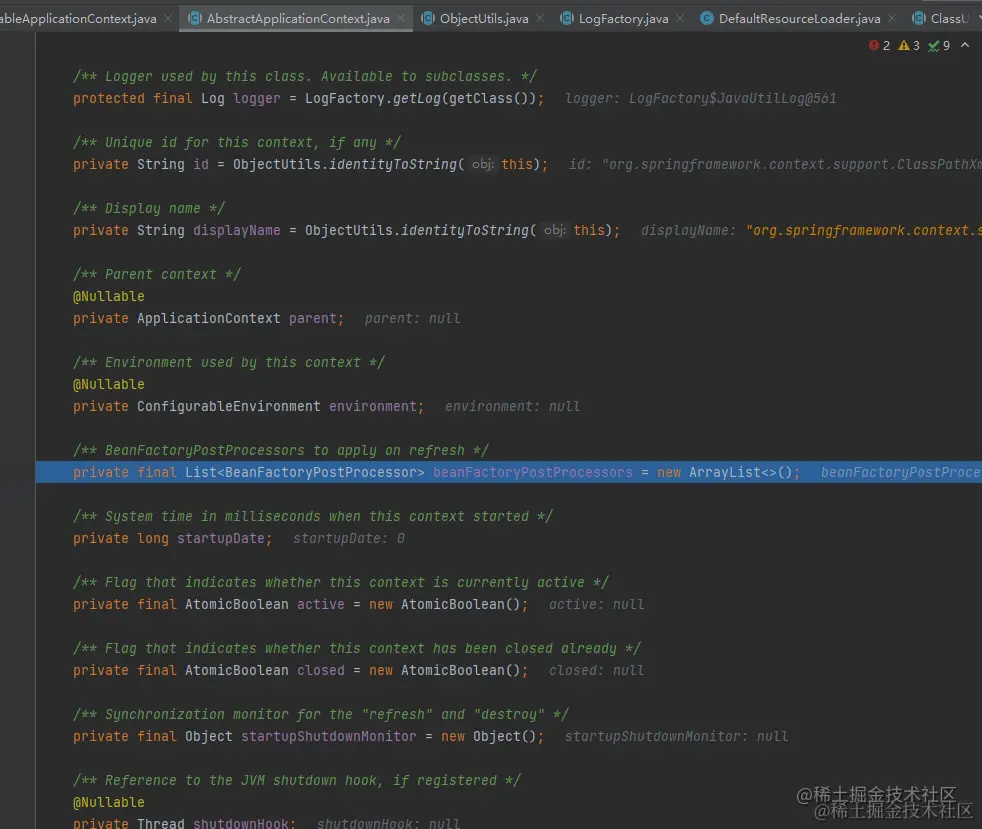Click the startupDate field name

click(220, 538)
